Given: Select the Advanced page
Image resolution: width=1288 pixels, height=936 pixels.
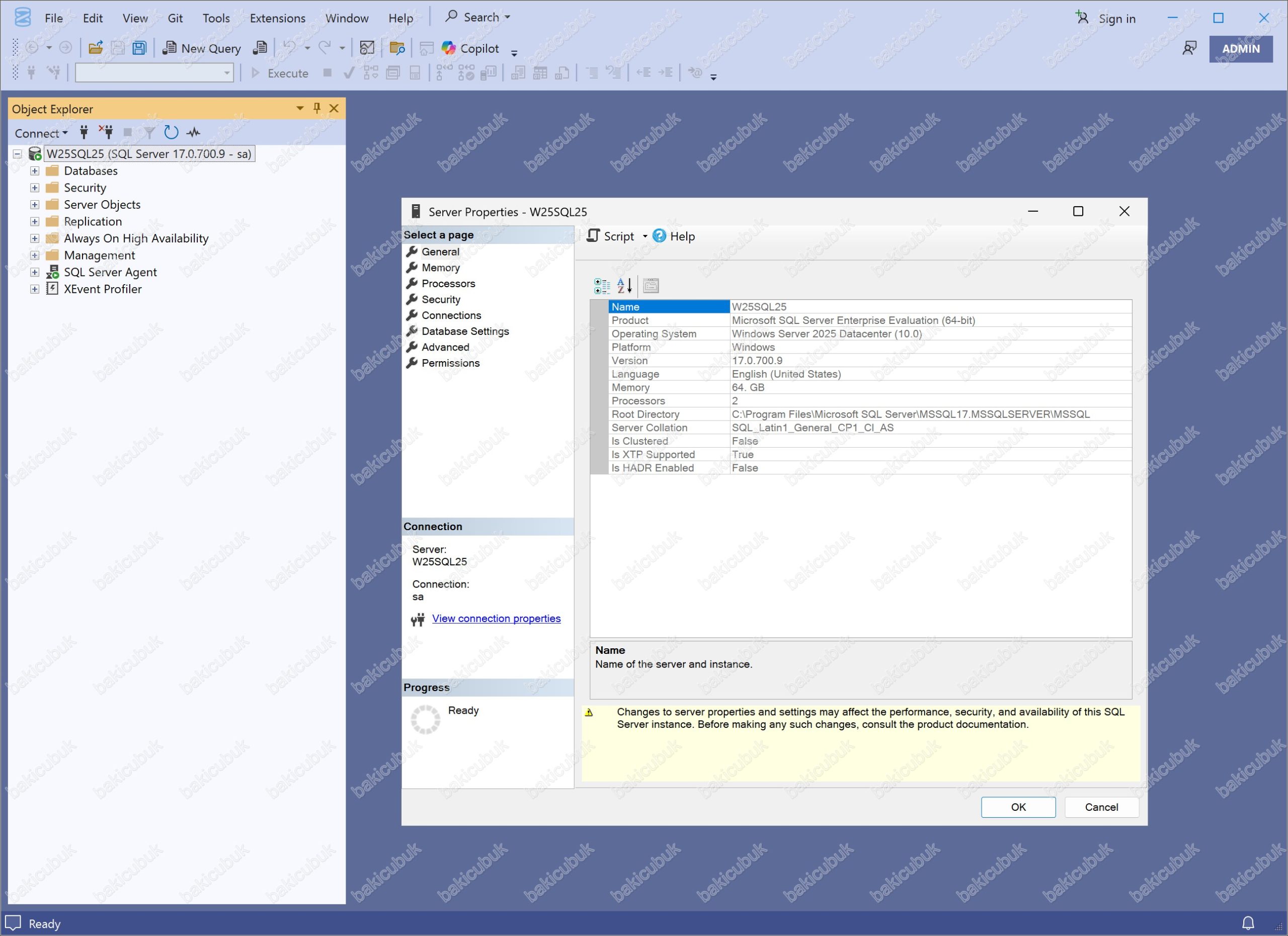Looking at the screenshot, I should tap(445, 347).
